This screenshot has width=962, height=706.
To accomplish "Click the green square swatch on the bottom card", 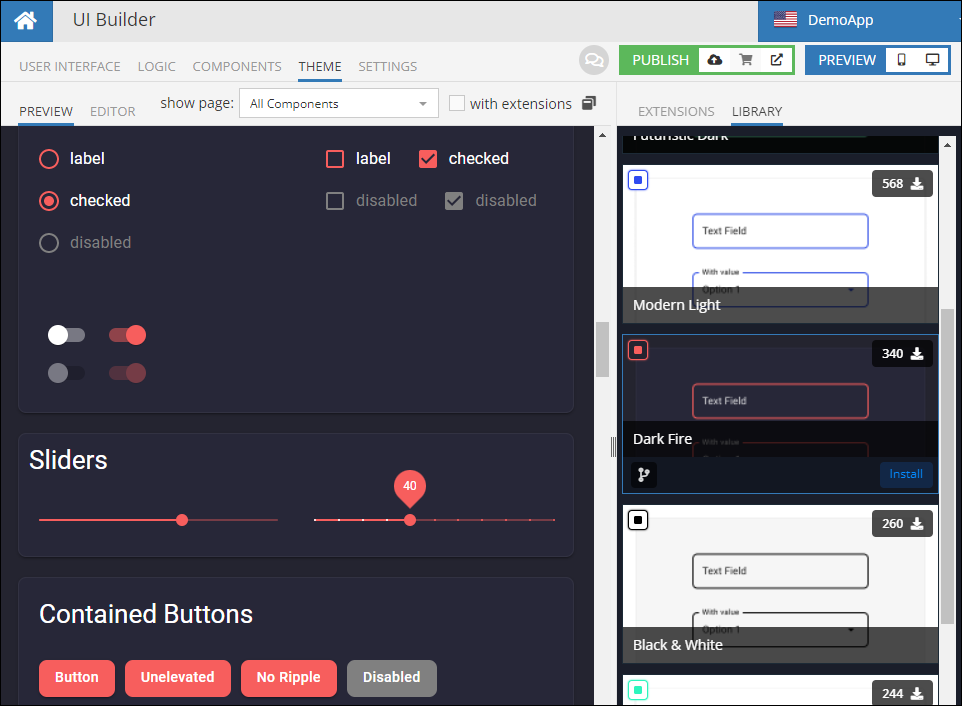I will pos(638,690).
